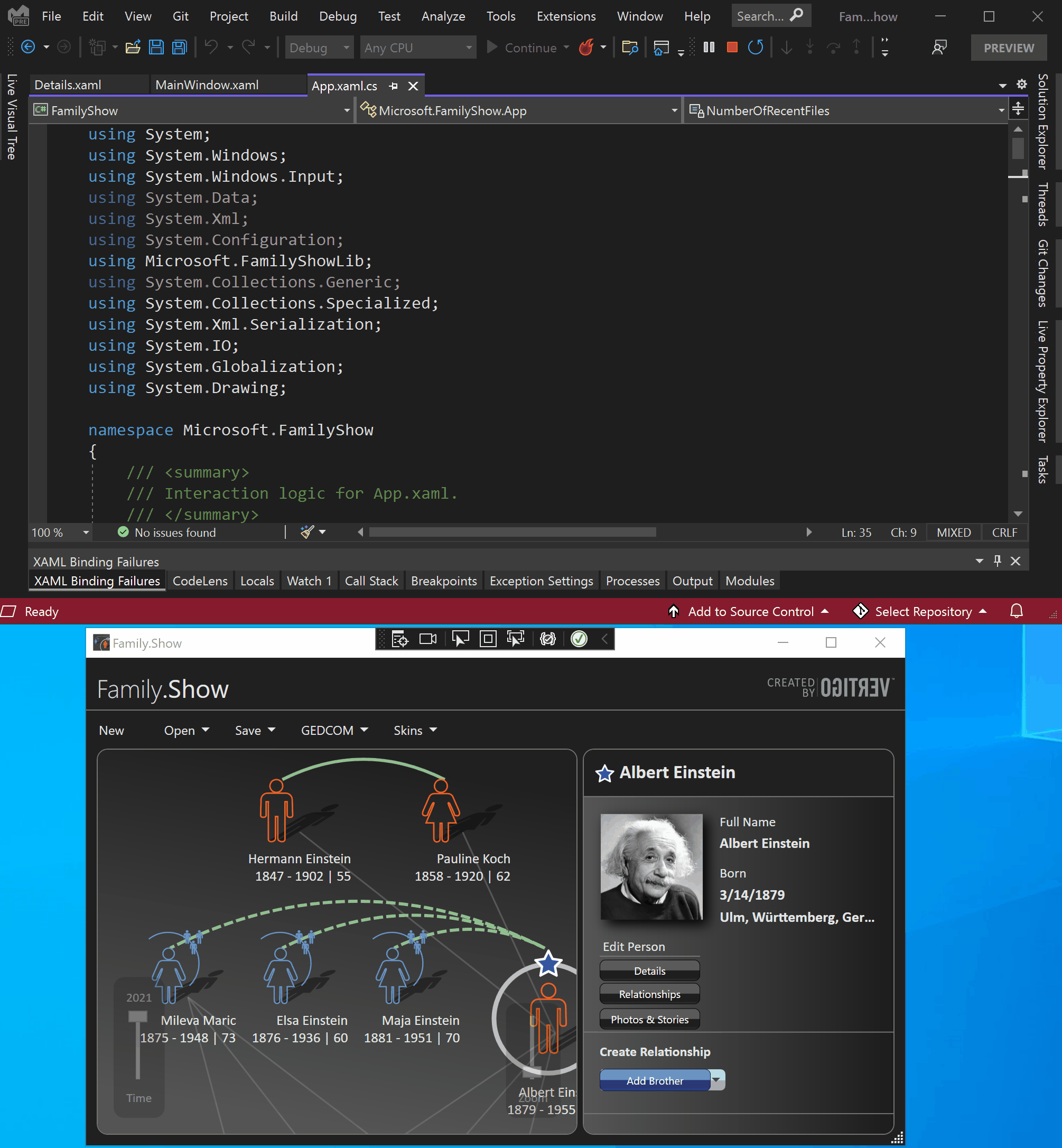The image size is (1062, 1148).
Task: Click the Debug configuration dropdown selector
Action: point(319,47)
